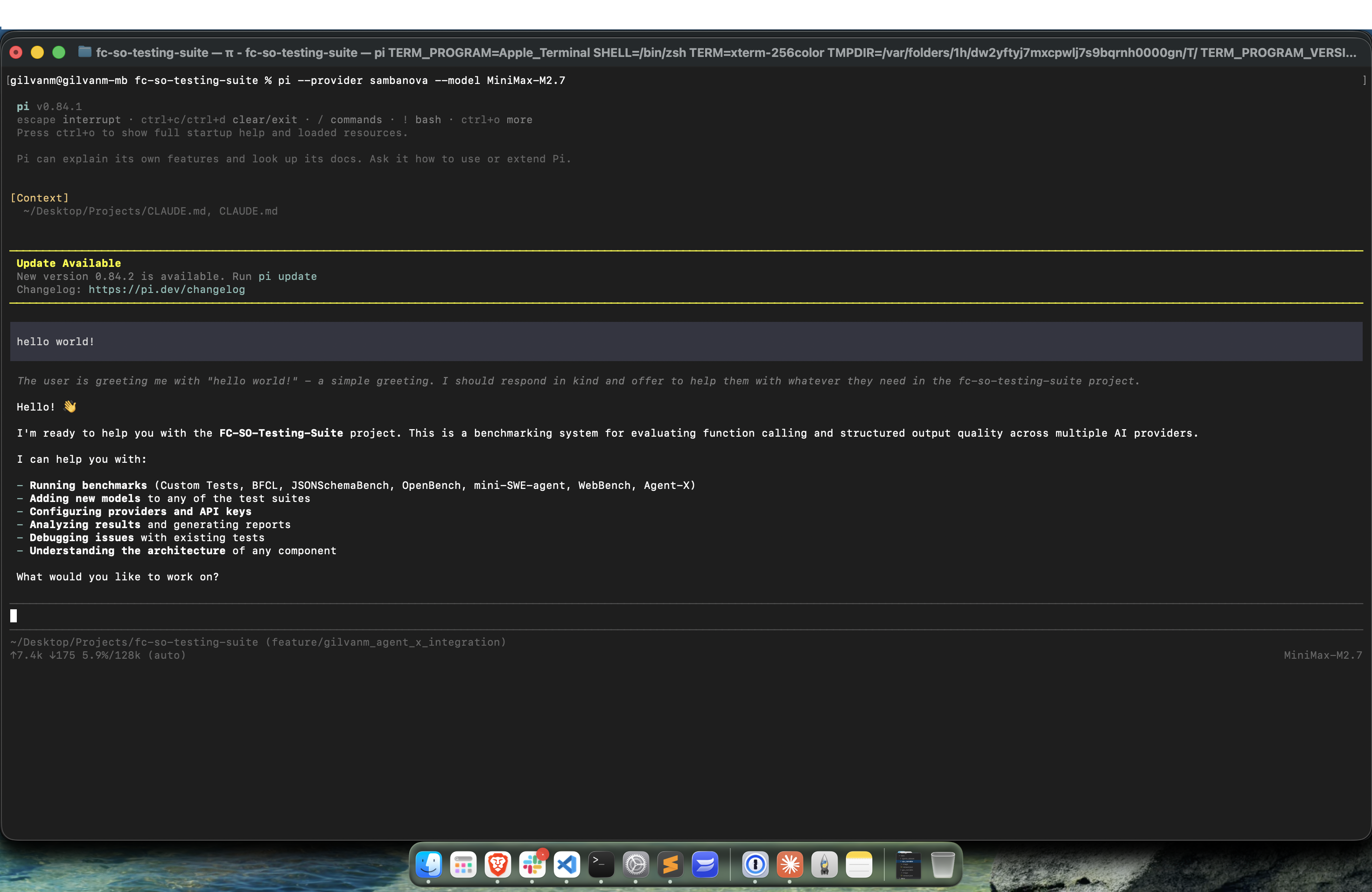Image resolution: width=1372 pixels, height=892 pixels.
Task: Open System Settings from the Dock
Action: click(635, 864)
